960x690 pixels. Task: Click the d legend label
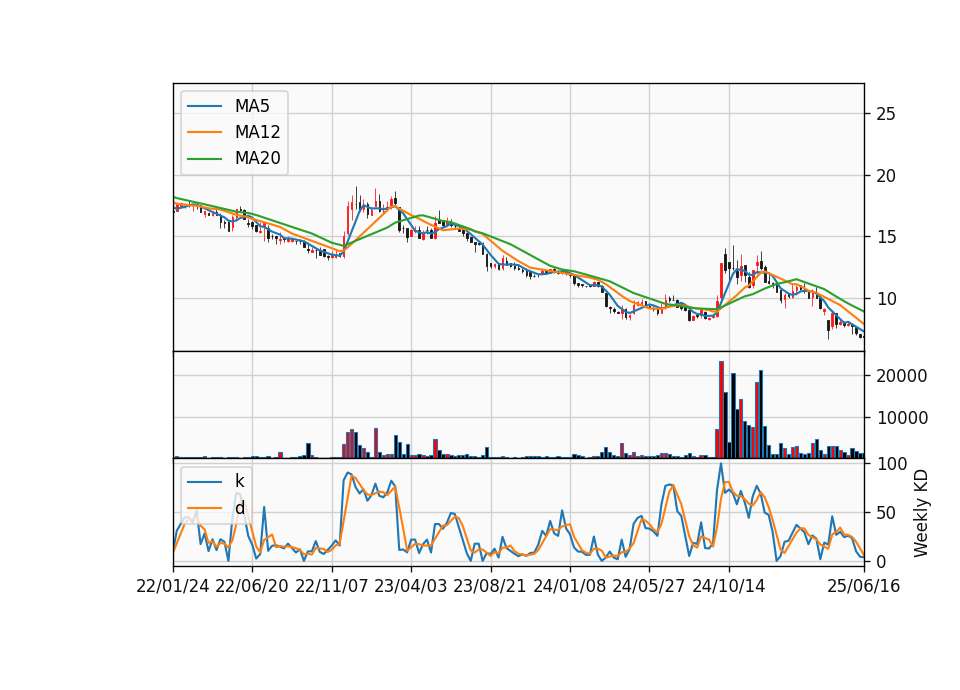coord(239,508)
